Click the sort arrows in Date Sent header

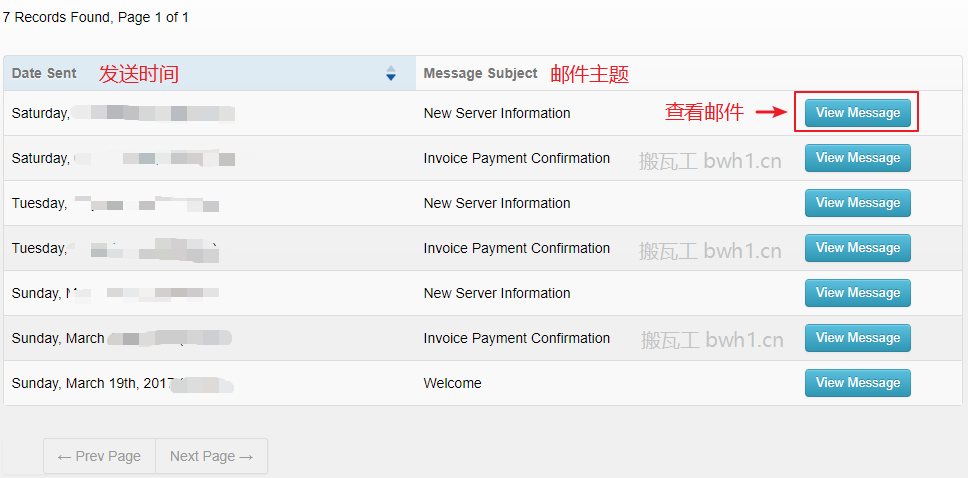(x=390, y=74)
